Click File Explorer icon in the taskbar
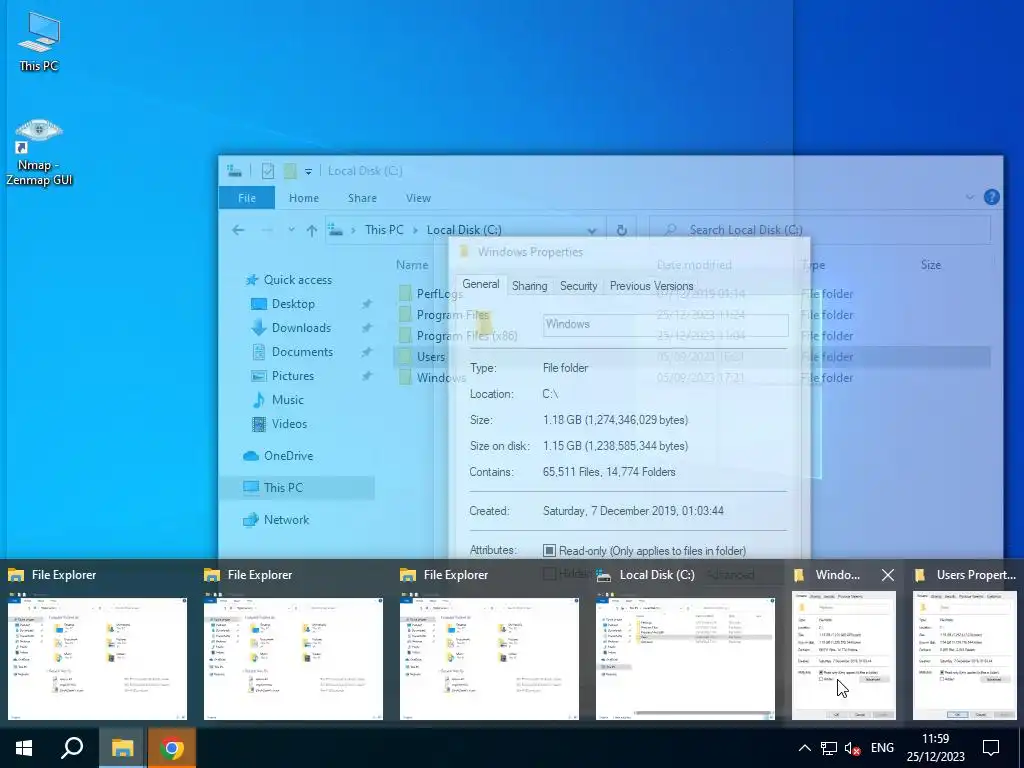 coord(122,748)
